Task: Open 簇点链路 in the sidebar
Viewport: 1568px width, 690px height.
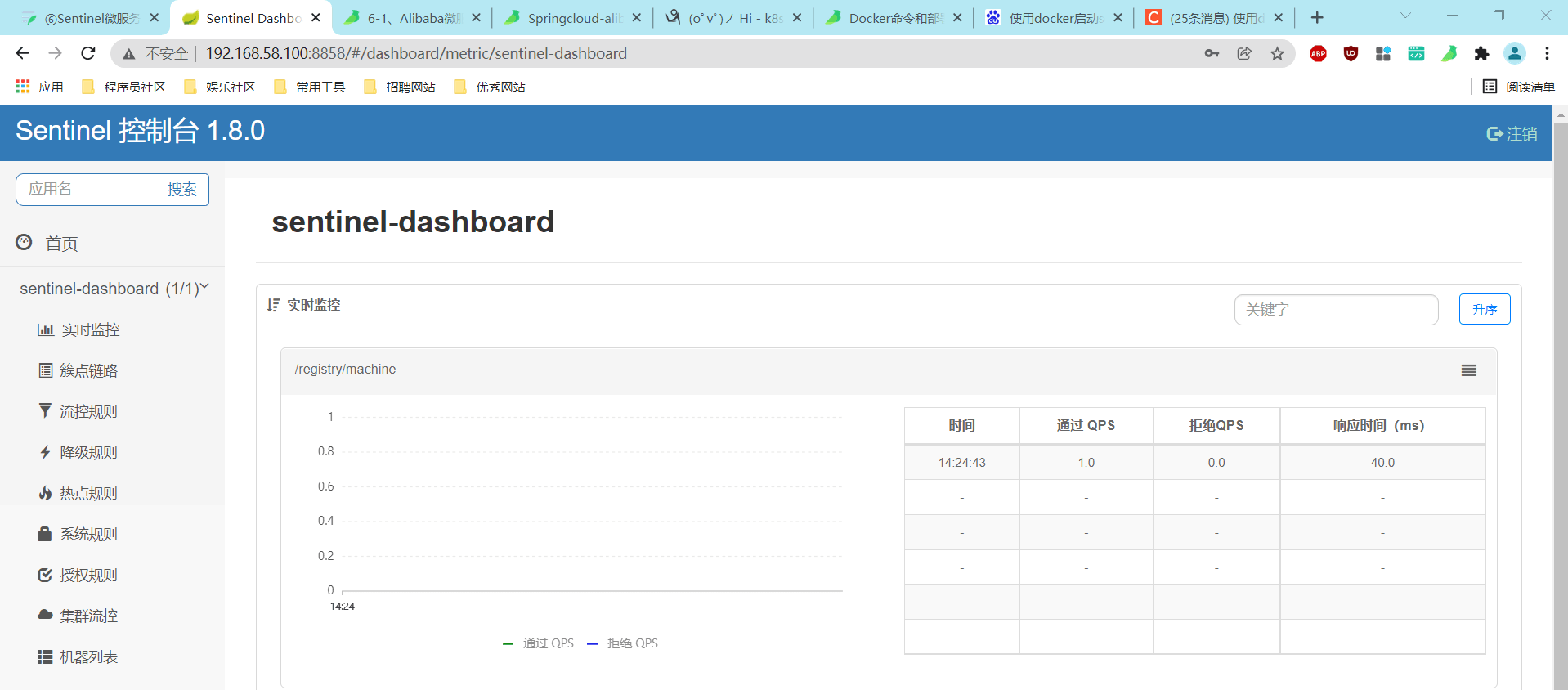Action: [78, 370]
